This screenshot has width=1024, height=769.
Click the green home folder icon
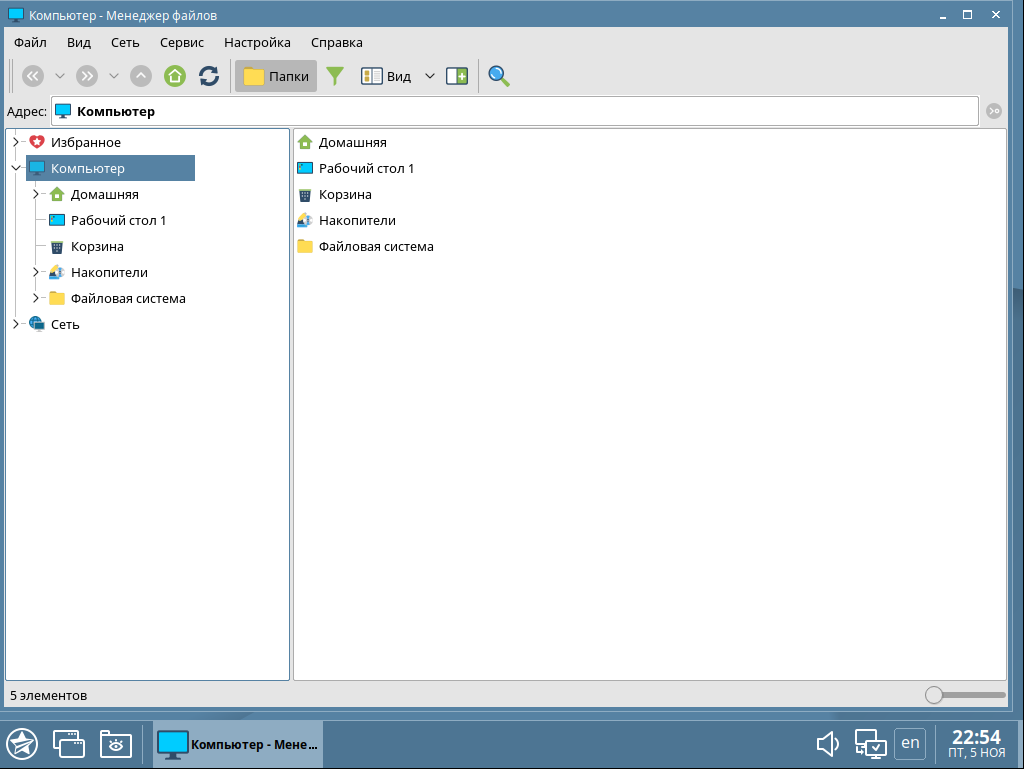(175, 76)
